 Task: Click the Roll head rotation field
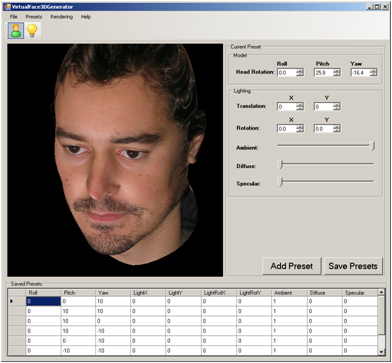pos(287,72)
